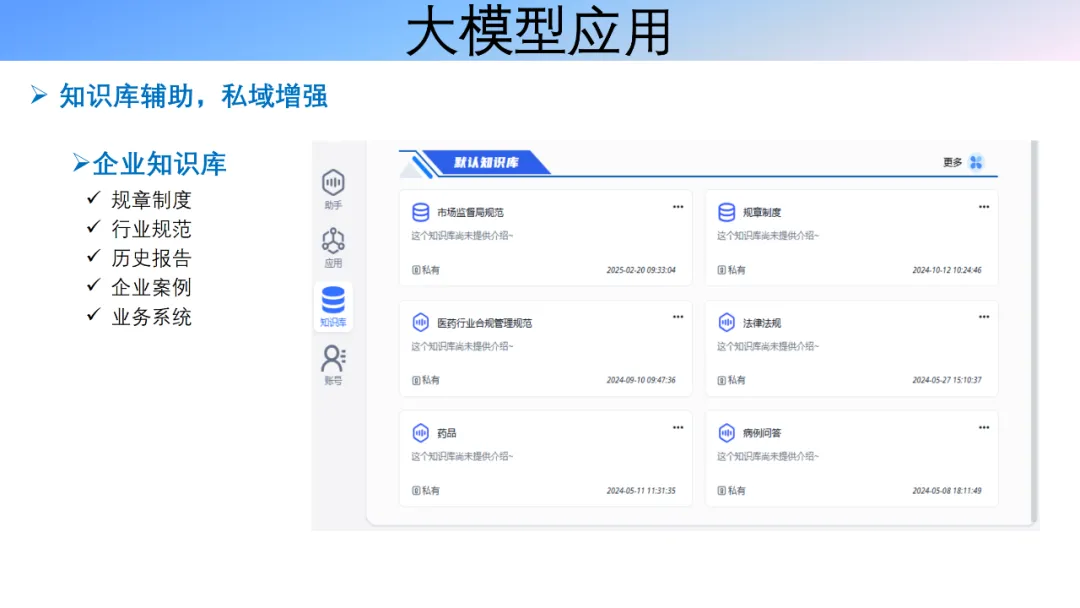Select the 助手 (Assistant) sidebar icon

pos(333,184)
